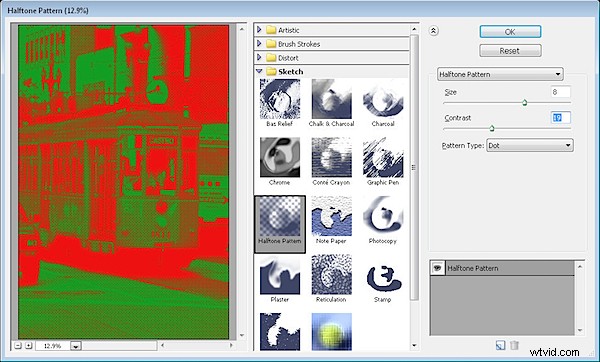Click preview horizontal scroll left arrow
Screen dimensions: 600x362
click(x=163, y=346)
